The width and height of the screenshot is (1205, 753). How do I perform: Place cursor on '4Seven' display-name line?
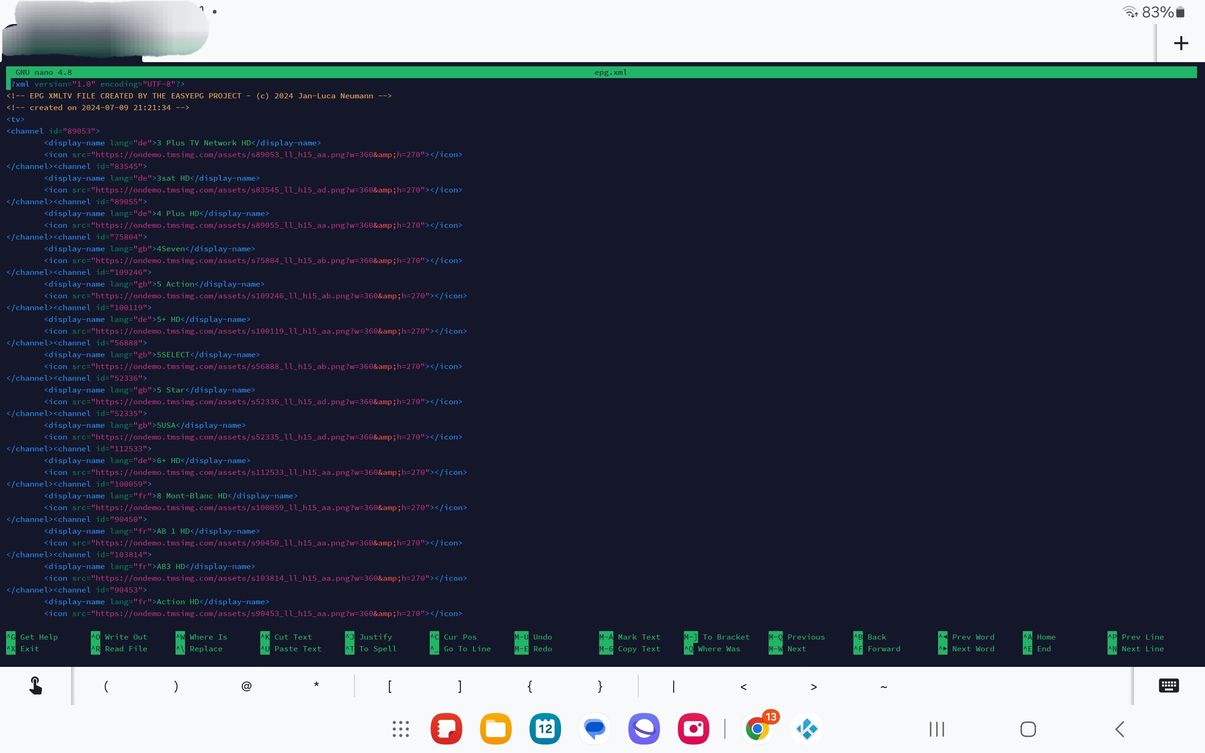pyautogui.click(x=149, y=249)
